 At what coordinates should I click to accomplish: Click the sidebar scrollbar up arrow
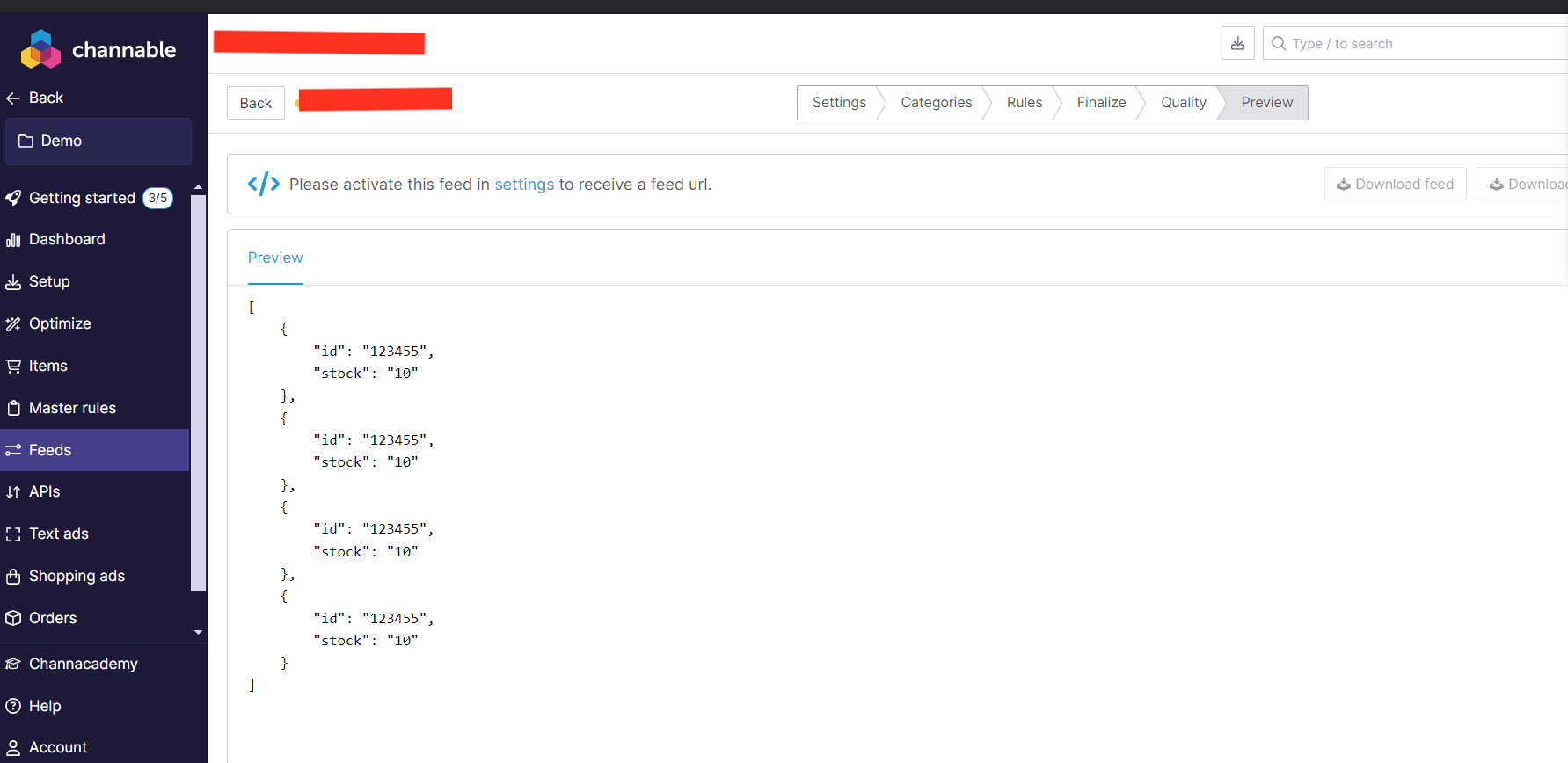(x=198, y=187)
